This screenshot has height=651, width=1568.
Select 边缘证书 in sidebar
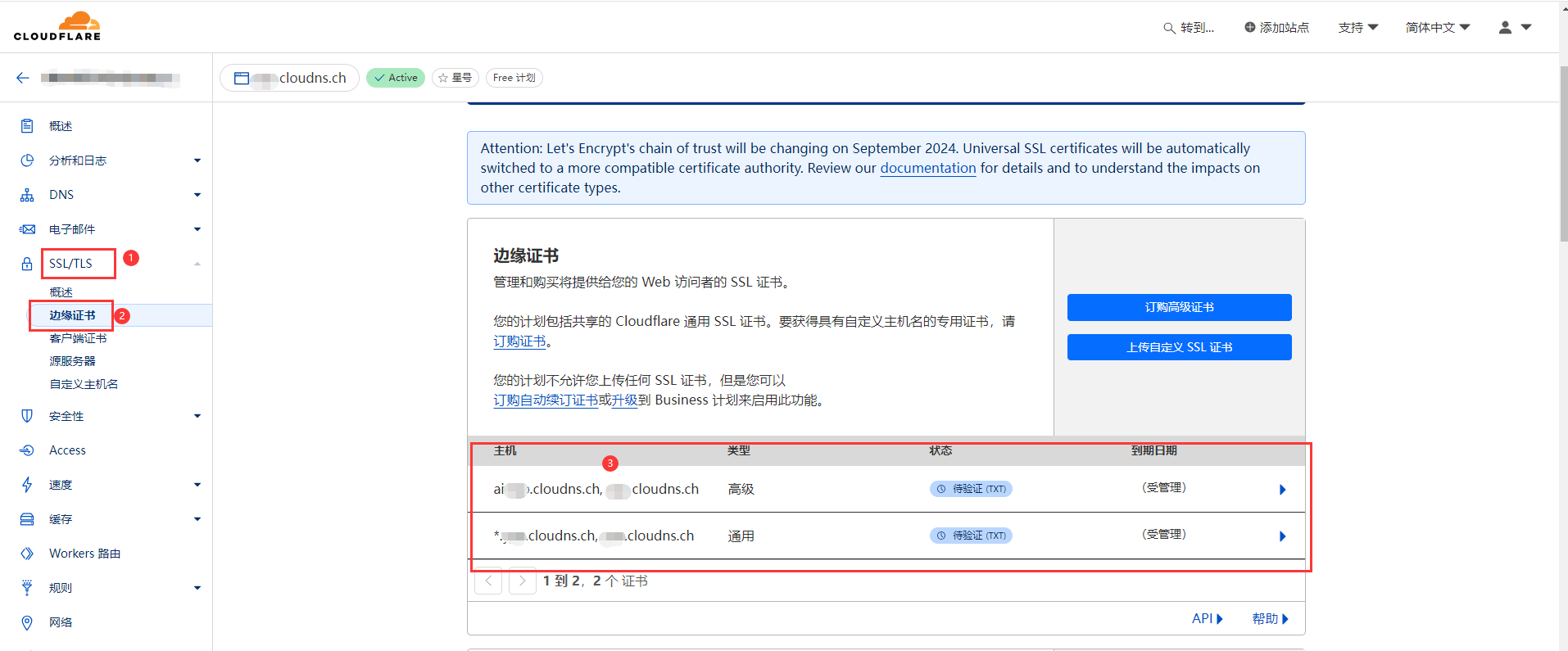coord(72,315)
